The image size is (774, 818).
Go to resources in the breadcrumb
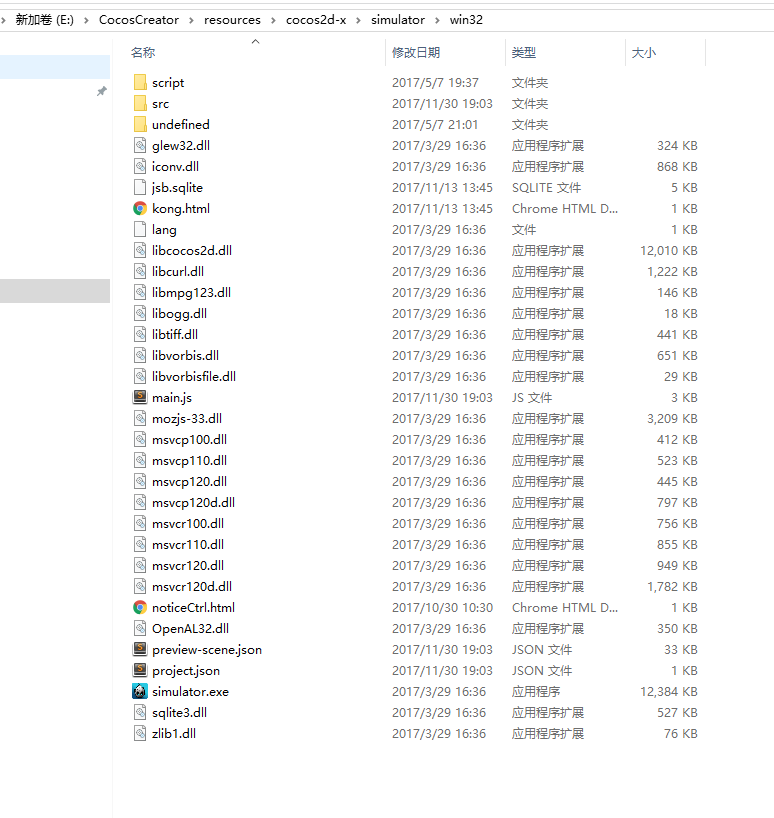click(232, 20)
